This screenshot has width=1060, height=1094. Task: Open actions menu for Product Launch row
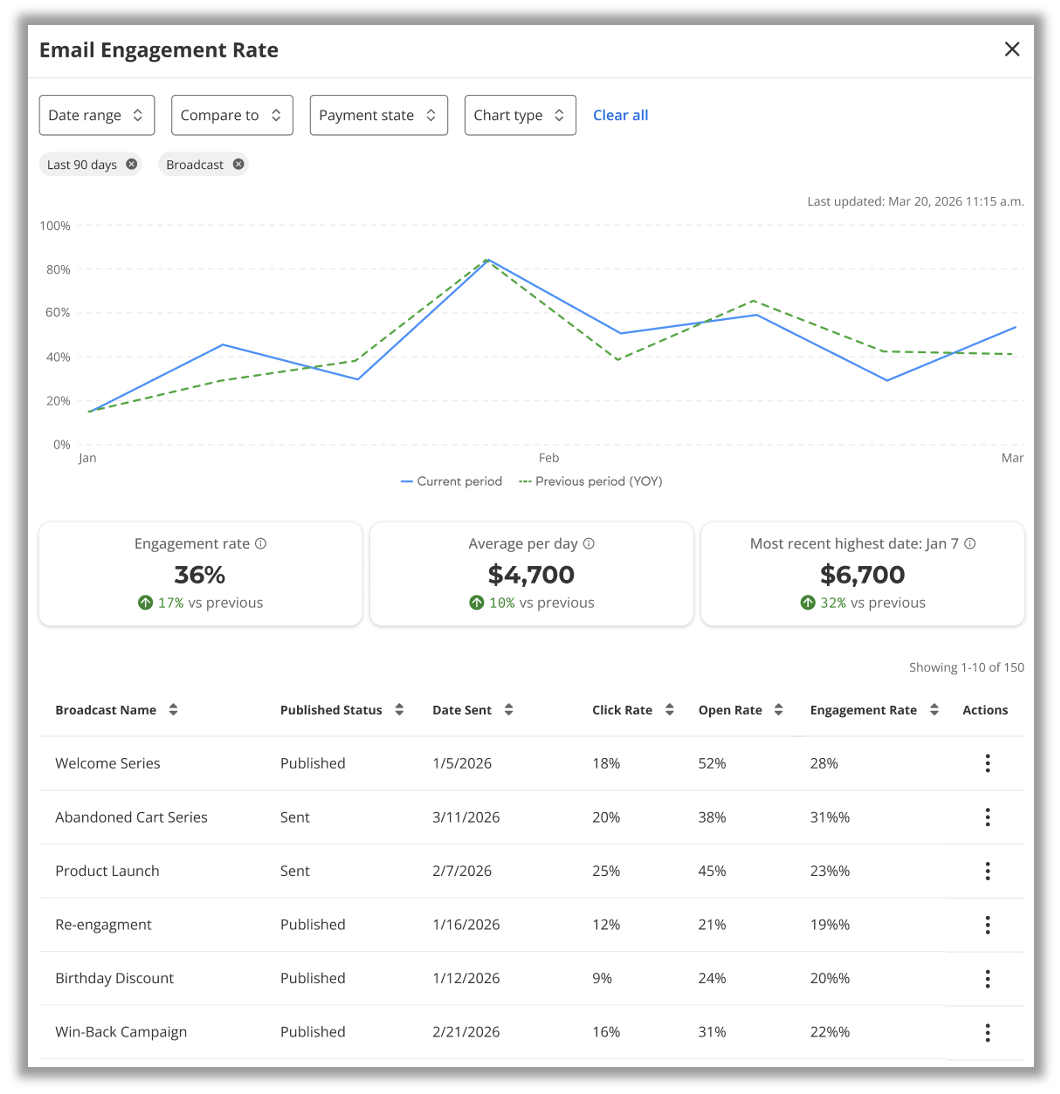[987, 871]
